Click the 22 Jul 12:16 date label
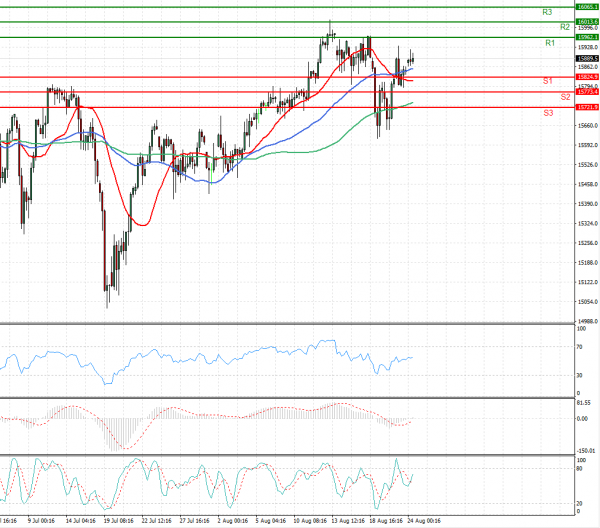Viewport: 600px width, 528px height. click(x=157, y=521)
